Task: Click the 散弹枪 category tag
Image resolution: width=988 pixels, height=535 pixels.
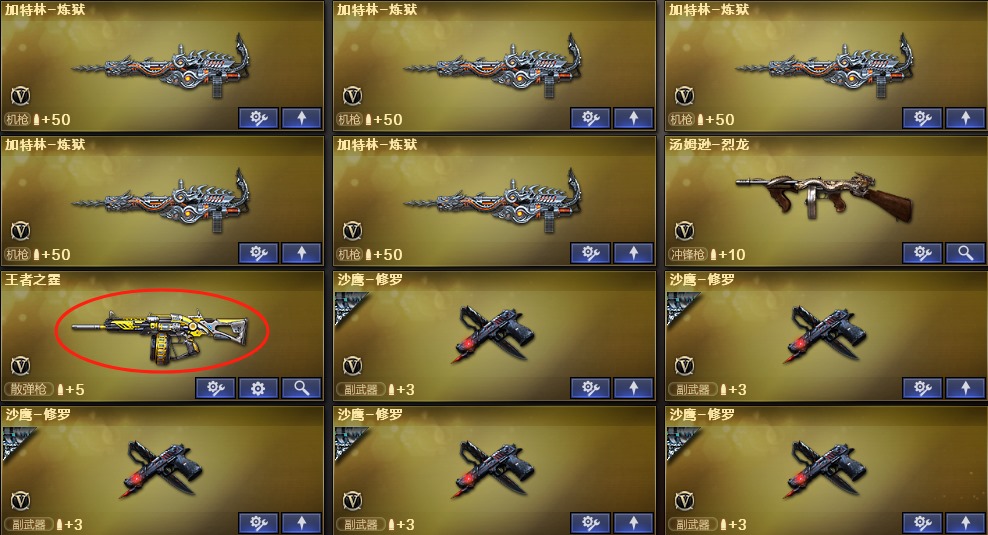Action: click(x=28, y=389)
